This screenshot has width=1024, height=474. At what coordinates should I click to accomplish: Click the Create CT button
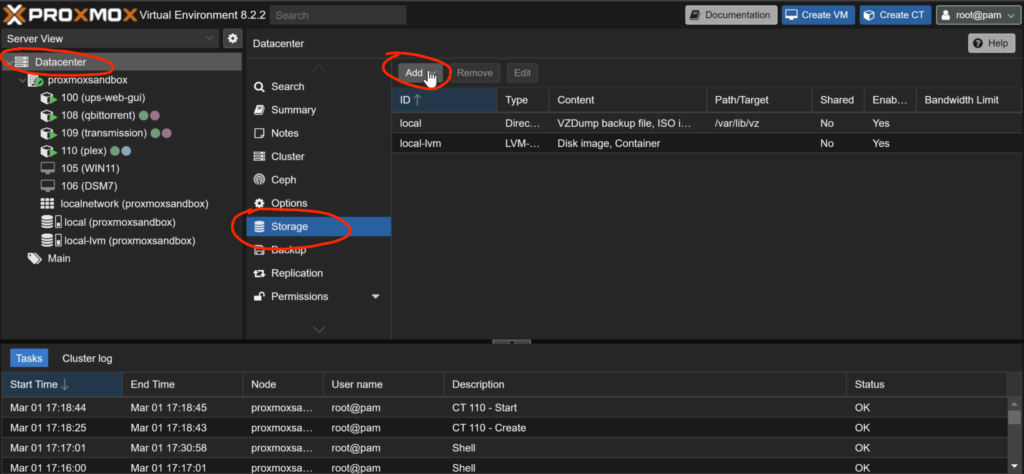(x=895, y=15)
